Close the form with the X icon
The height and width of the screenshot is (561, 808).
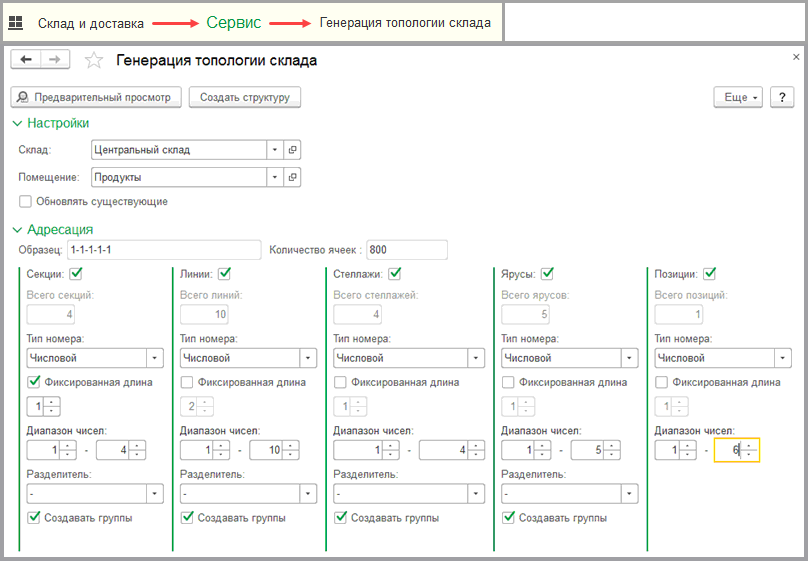pyautogui.click(x=796, y=56)
